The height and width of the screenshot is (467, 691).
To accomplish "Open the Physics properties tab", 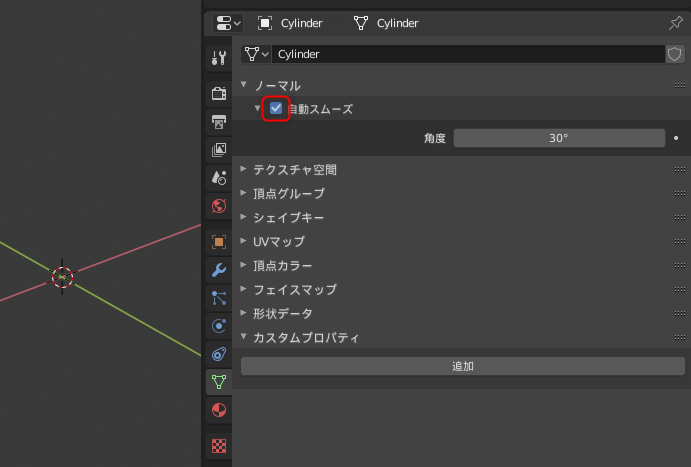I will (x=219, y=326).
